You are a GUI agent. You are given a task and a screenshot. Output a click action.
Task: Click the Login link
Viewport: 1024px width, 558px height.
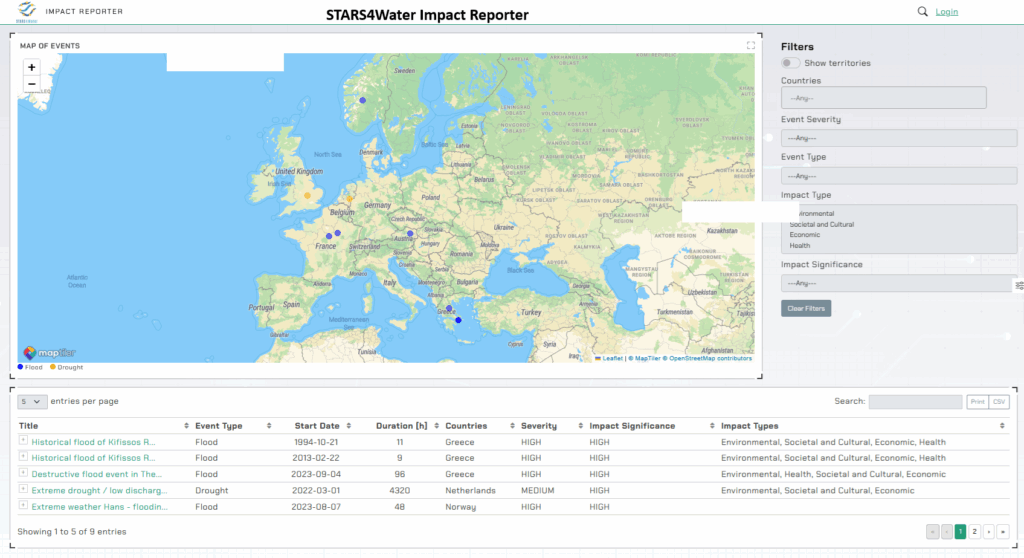946,12
